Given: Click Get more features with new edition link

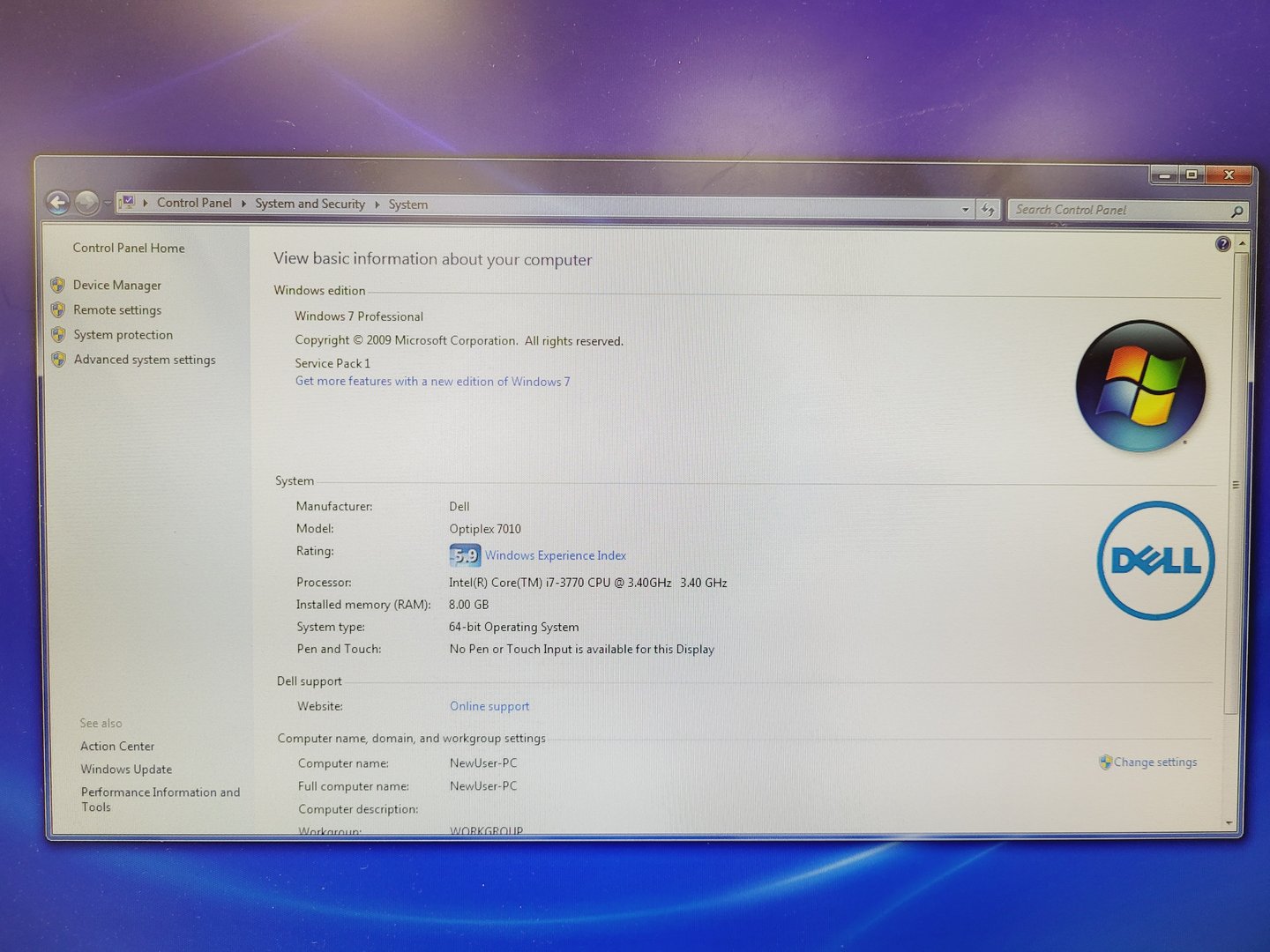Looking at the screenshot, I should pos(432,382).
